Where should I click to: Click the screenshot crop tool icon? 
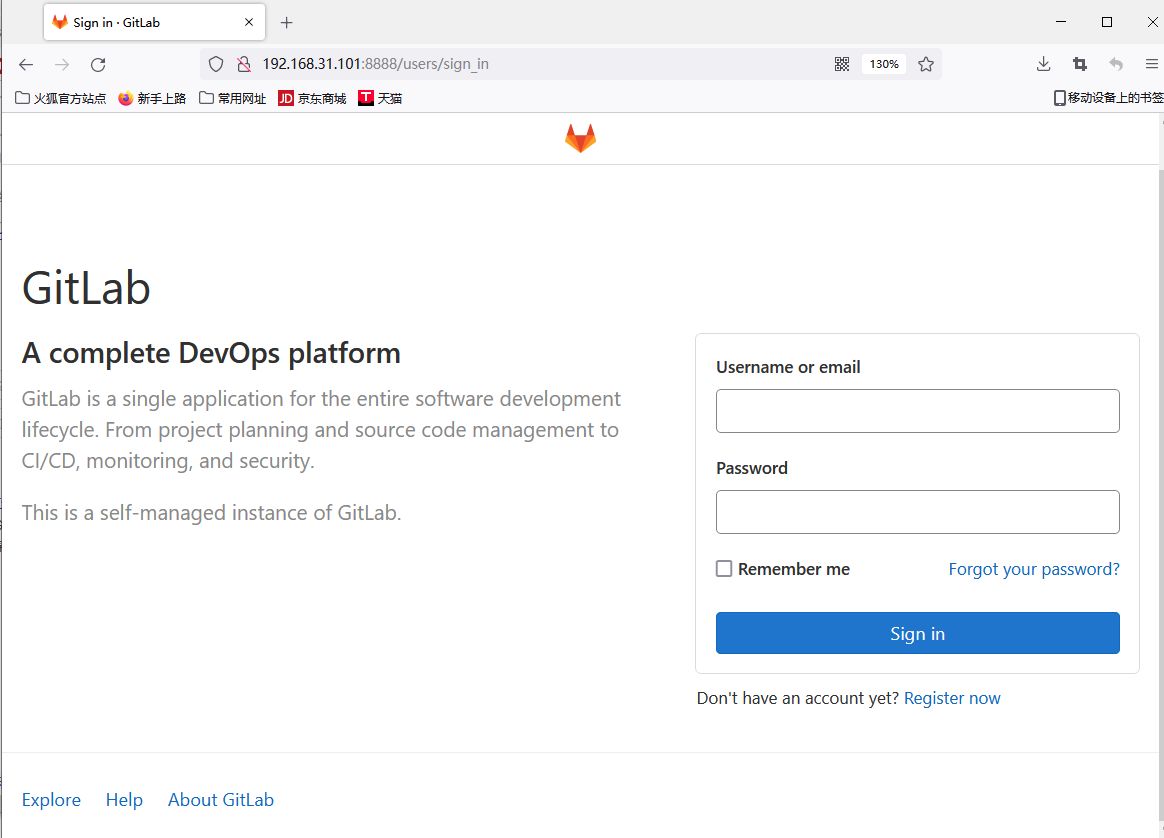tap(1079, 63)
